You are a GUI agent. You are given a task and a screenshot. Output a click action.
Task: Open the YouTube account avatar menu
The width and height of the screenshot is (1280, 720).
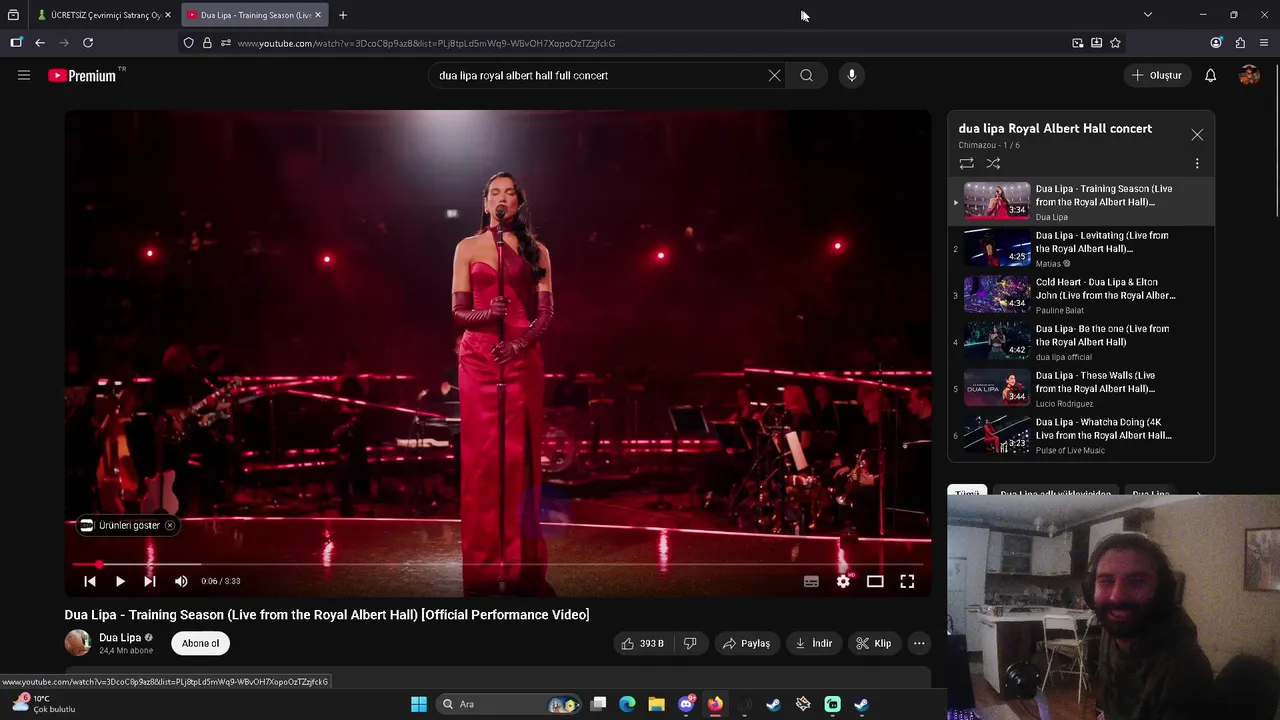1249,75
